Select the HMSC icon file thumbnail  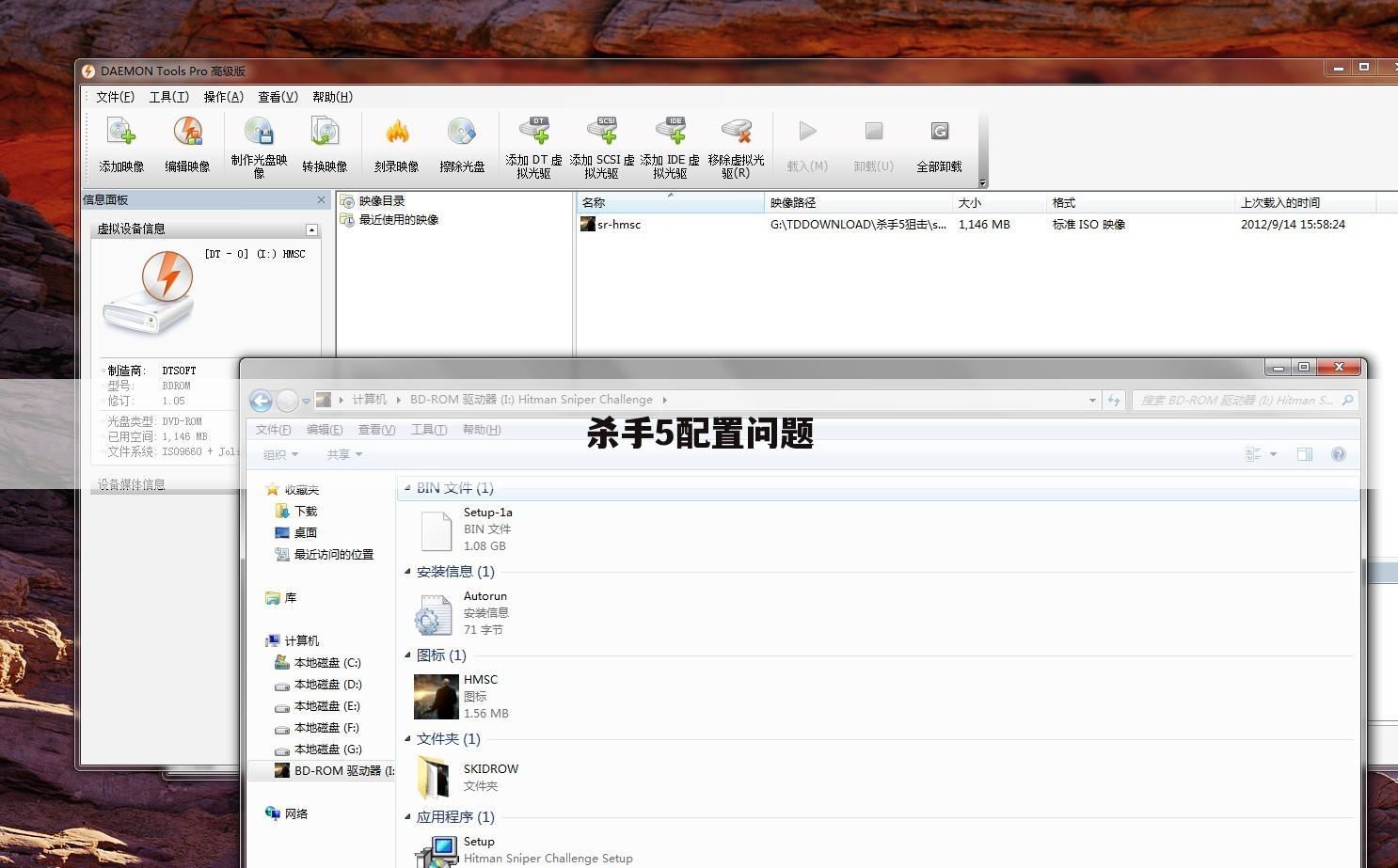[x=437, y=697]
